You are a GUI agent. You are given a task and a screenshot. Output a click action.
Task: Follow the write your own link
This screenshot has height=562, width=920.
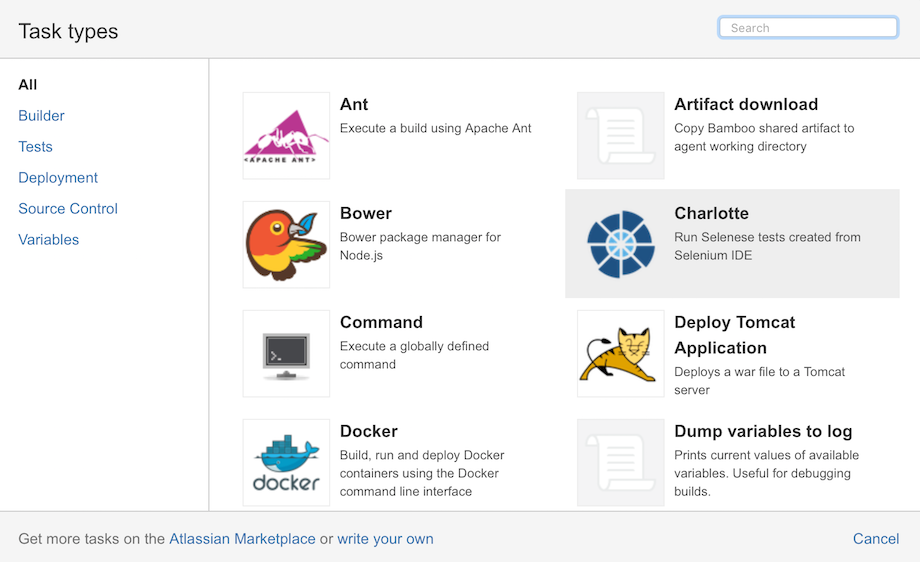(x=385, y=539)
